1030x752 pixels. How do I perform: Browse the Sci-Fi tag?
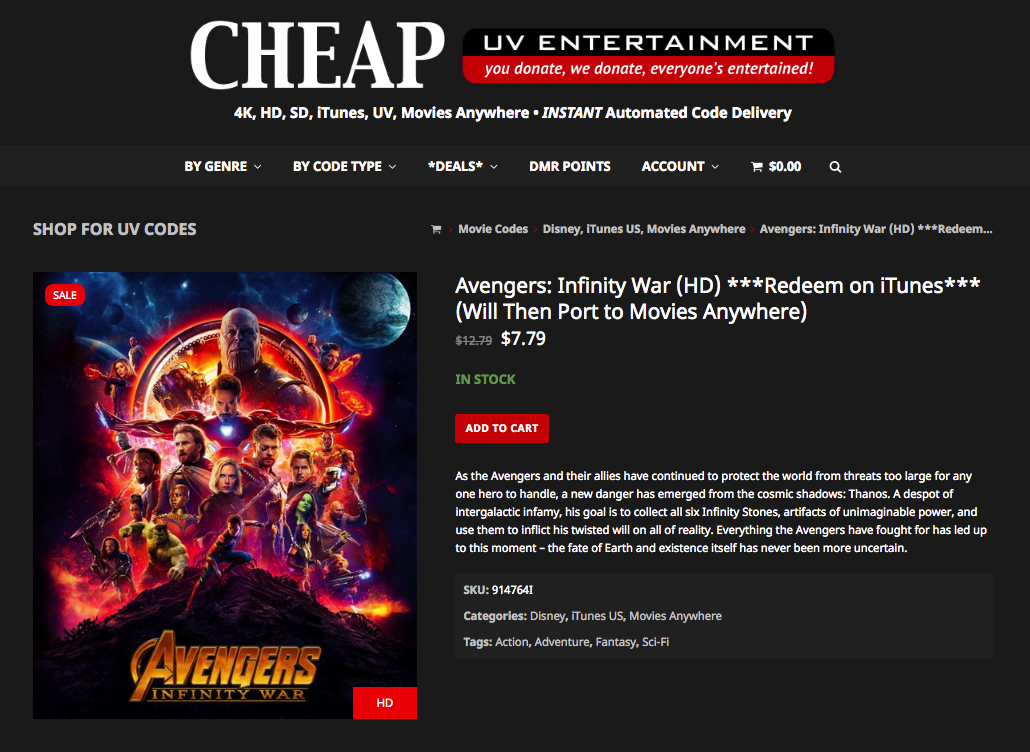(x=655, y=642)
